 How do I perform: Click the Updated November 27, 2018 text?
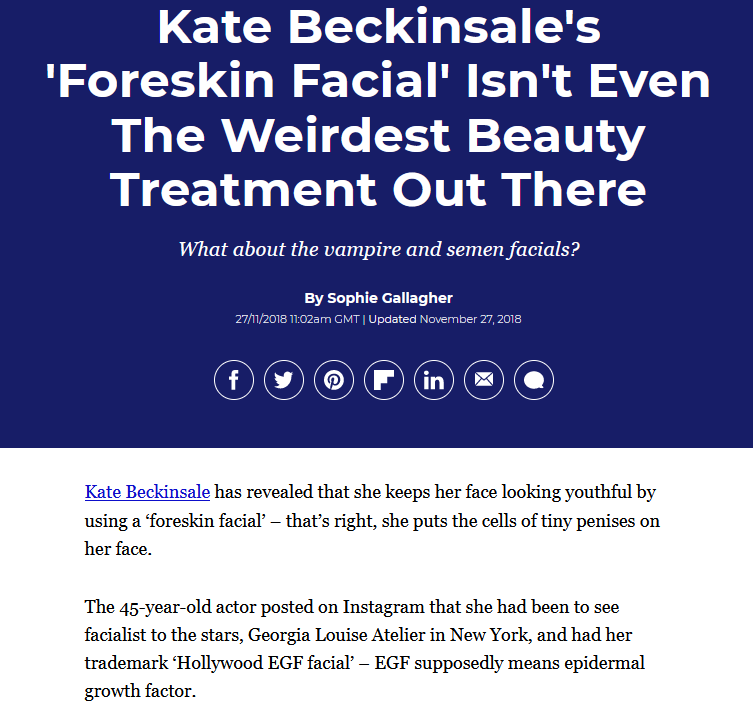coord(445,319)
